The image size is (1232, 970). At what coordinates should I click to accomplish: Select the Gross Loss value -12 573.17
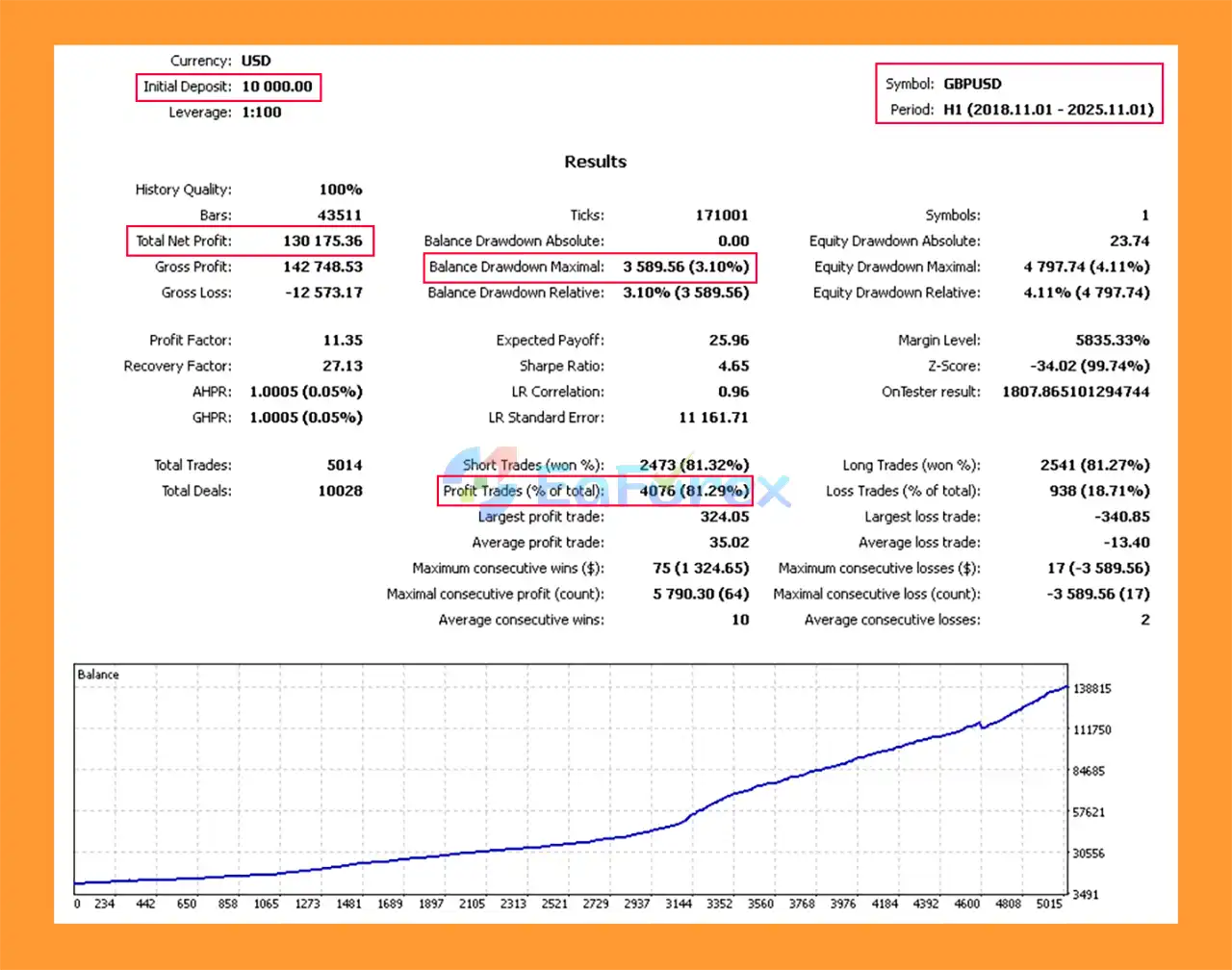pyautogui.click(x=323, y=293)
